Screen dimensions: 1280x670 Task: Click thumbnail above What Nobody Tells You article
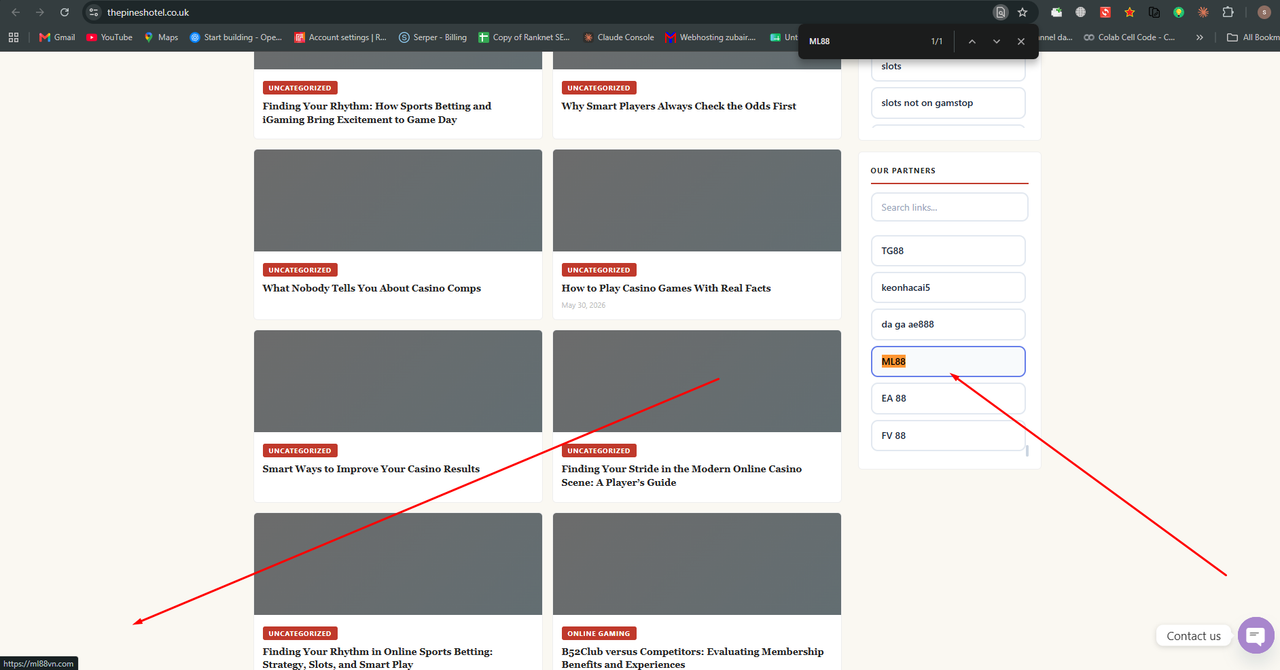[398, 200]
